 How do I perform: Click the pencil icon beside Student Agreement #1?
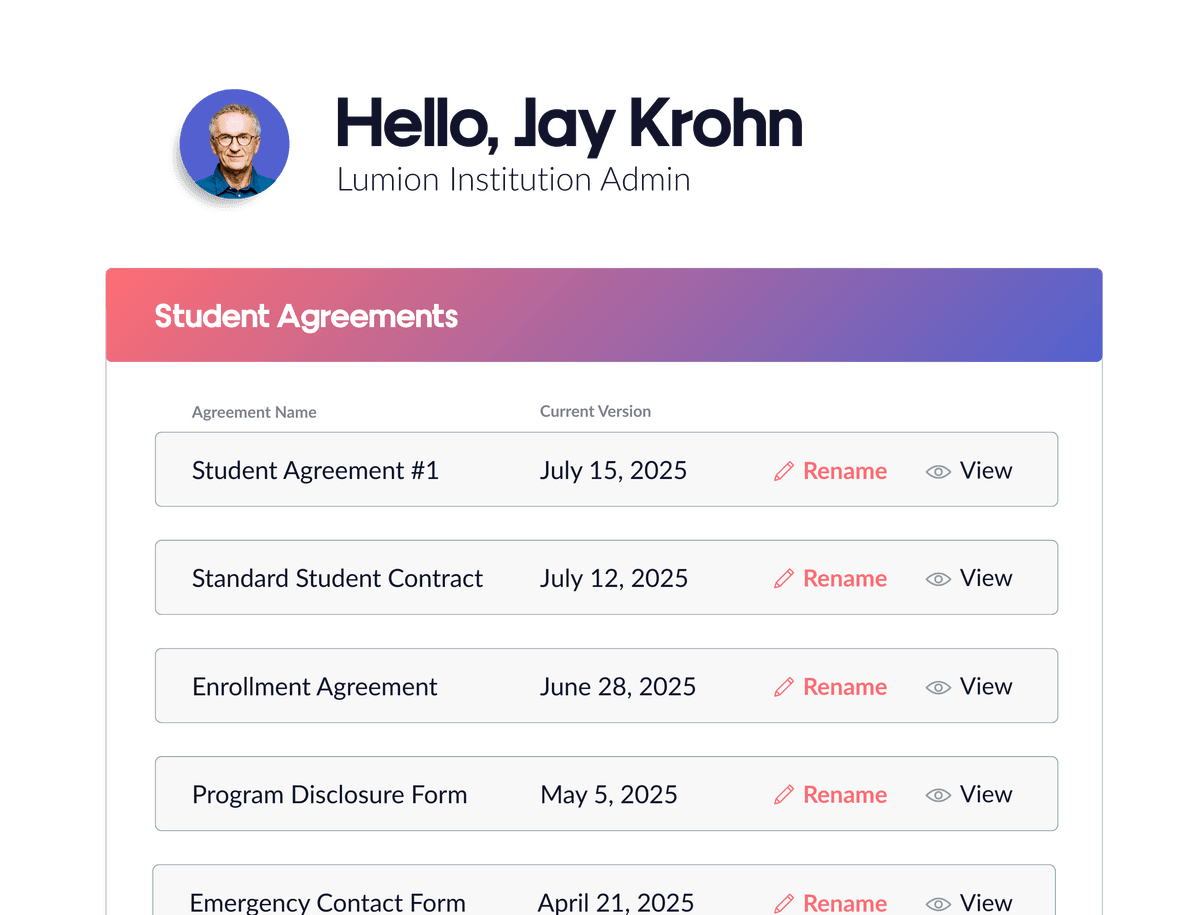click(x=785, y=470)
